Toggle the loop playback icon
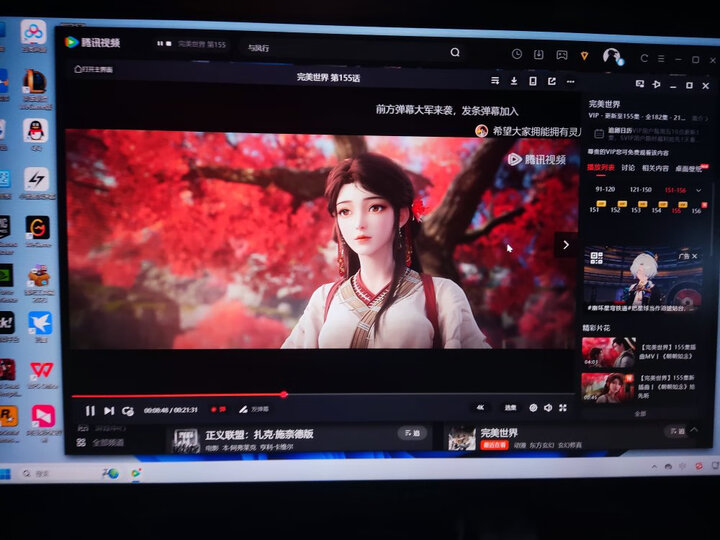This screenshot has height=540, width=720. (x=128, y=410)
